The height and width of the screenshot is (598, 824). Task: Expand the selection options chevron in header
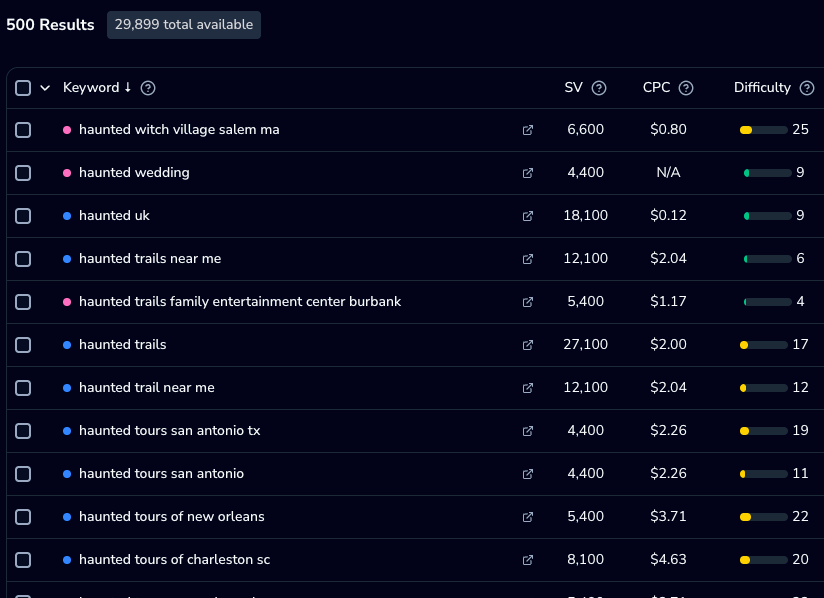point(45,88)
